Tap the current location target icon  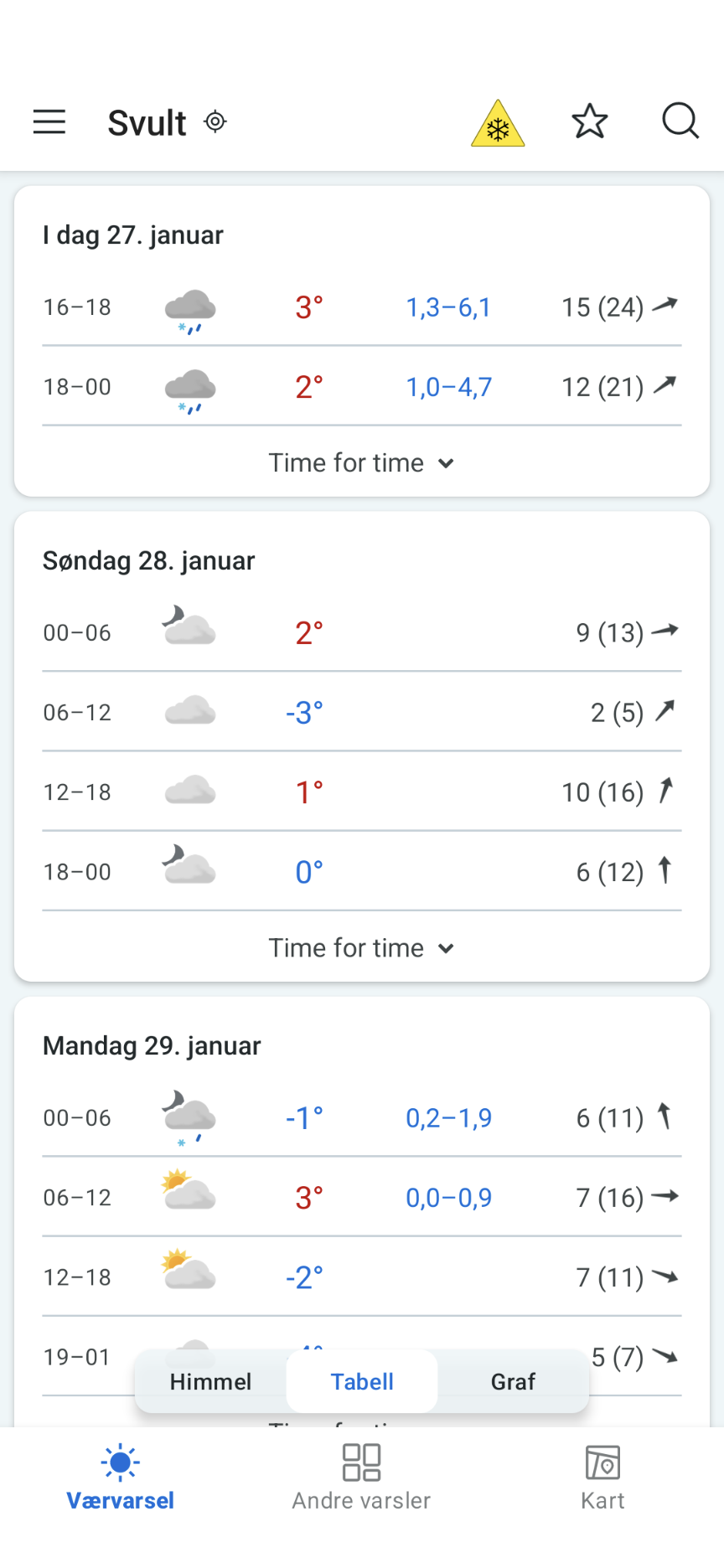click(x=215, y=122)
